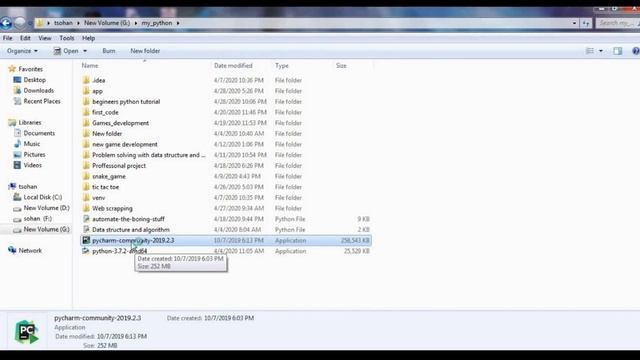Sort by the Size column header
The height and width of the screenshot is (360, 640).
pos(341,65)
